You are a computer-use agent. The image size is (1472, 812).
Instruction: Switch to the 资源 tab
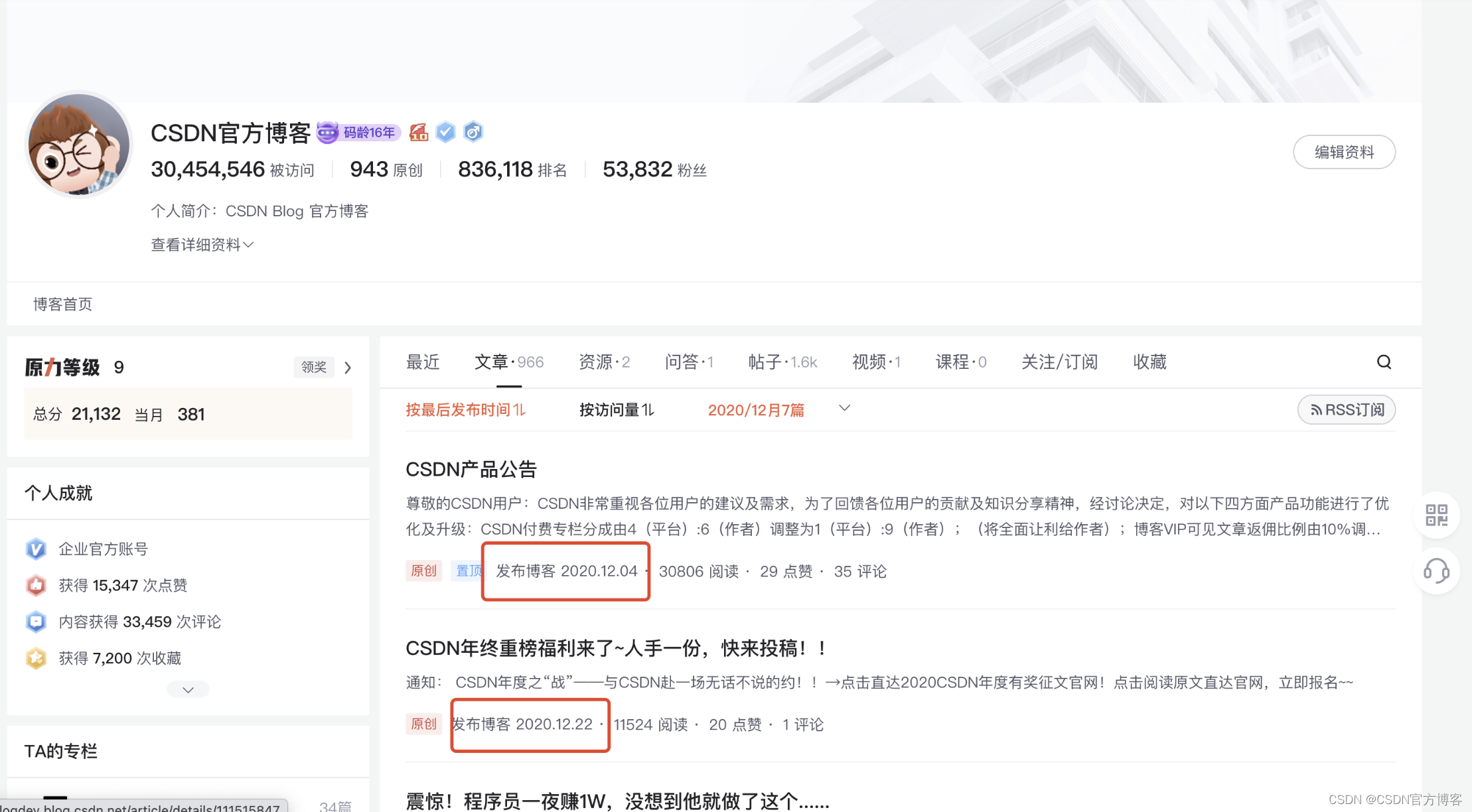(x=603, y=362)
